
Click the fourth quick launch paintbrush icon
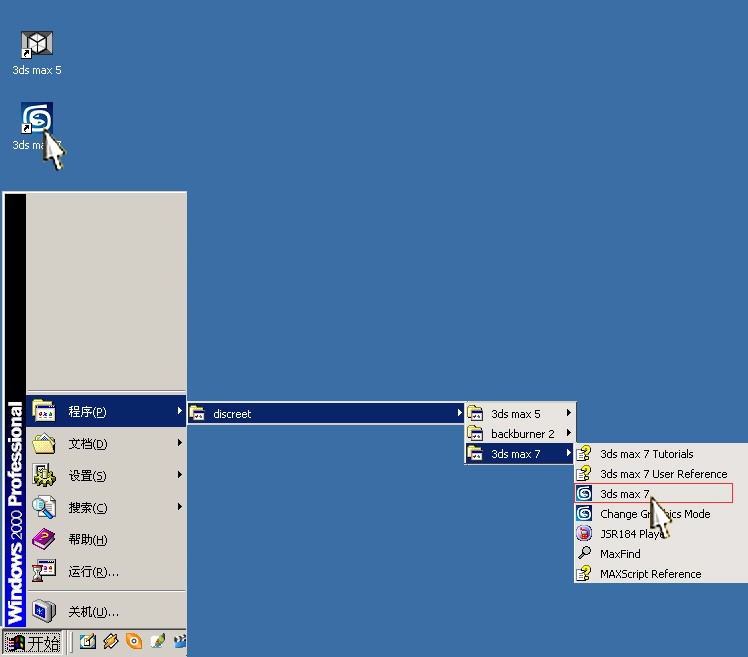click(157, 641)
